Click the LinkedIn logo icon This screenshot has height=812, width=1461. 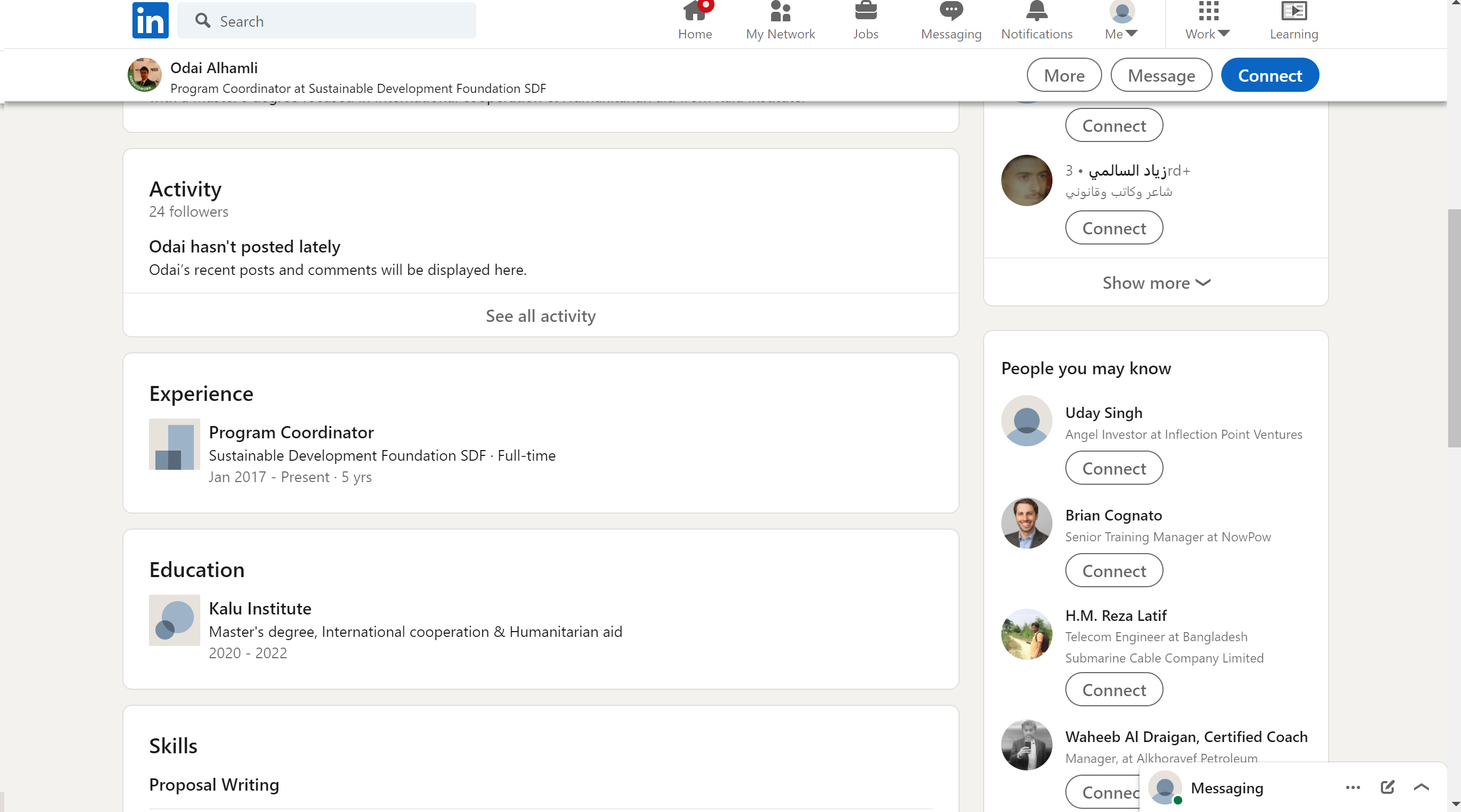tap(150, 20)
